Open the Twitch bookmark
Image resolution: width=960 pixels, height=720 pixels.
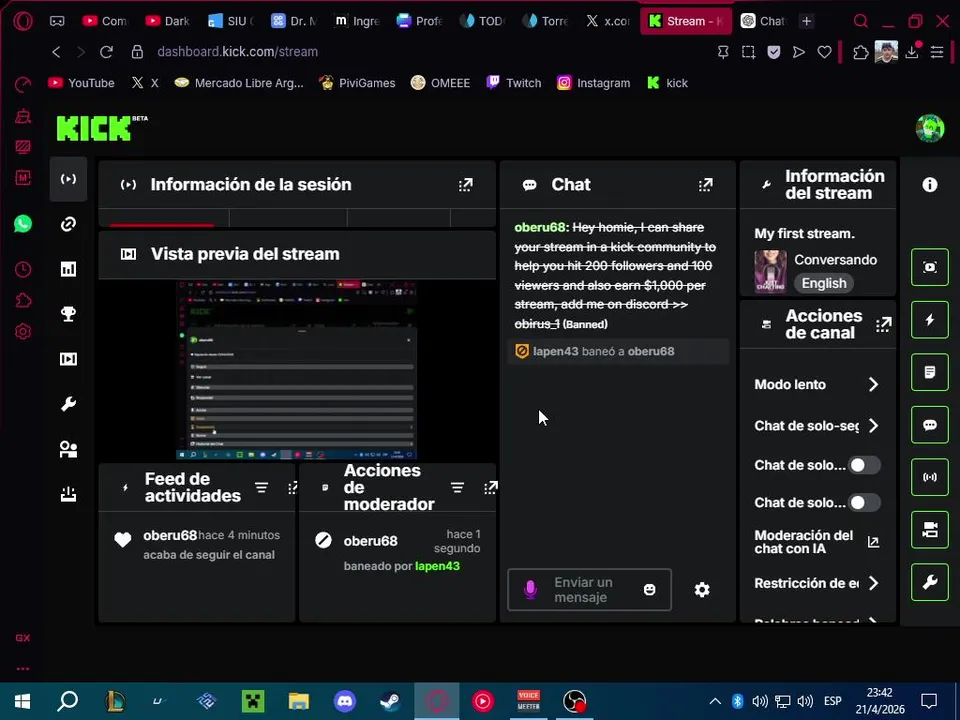click(514, 83)
